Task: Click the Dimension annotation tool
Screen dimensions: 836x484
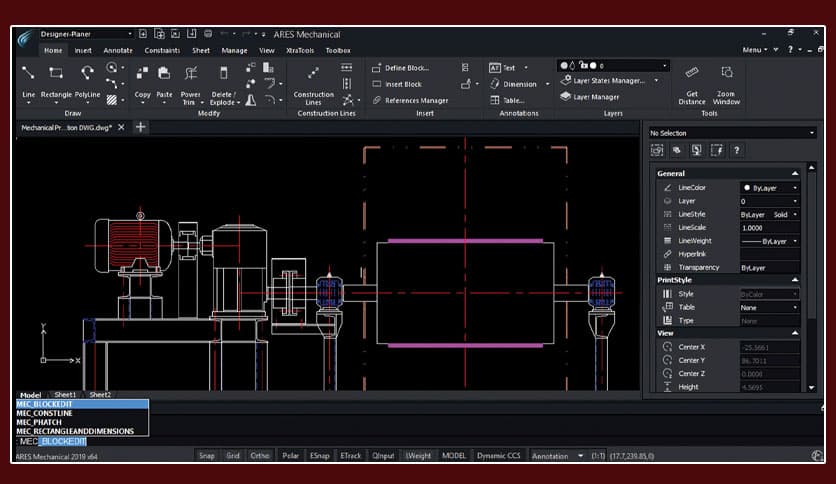Action: [x=513, y=84]
